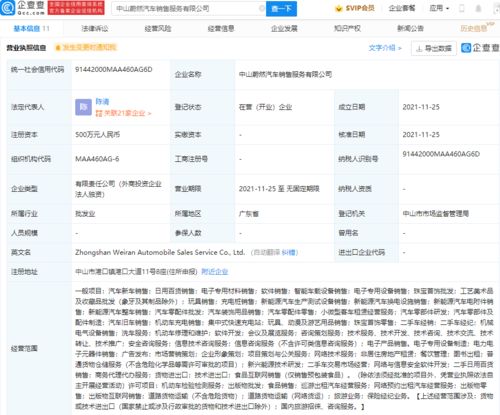The height and width of the screenshot is (415, 500).
Task: Click the legal representative avatar 陈
Action: tap(83, 107)
